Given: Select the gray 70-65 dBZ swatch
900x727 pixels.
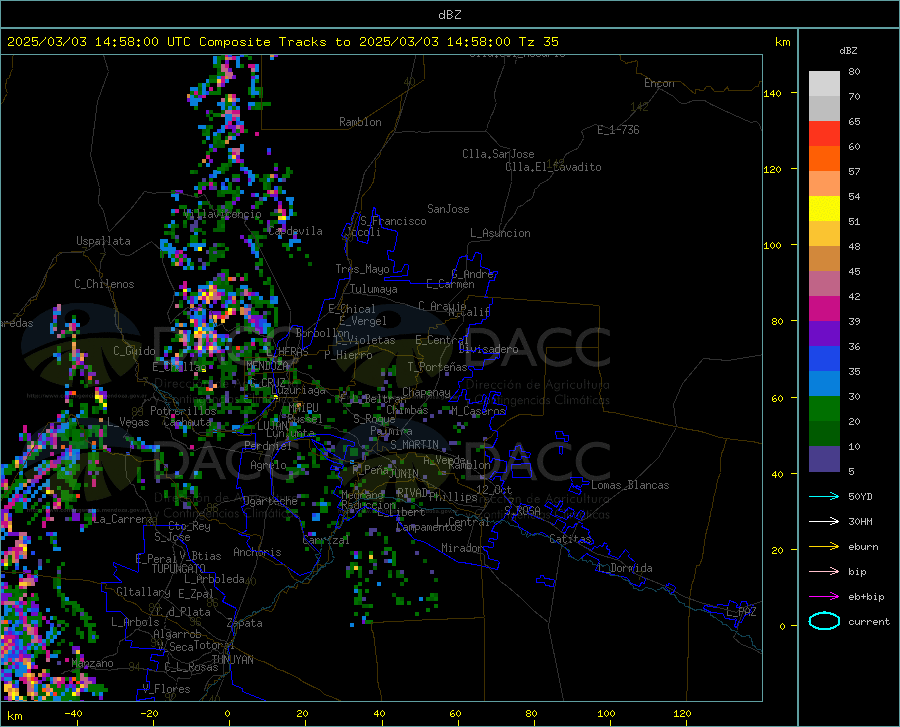Looking at the screenshot, I should pos(824,108).
